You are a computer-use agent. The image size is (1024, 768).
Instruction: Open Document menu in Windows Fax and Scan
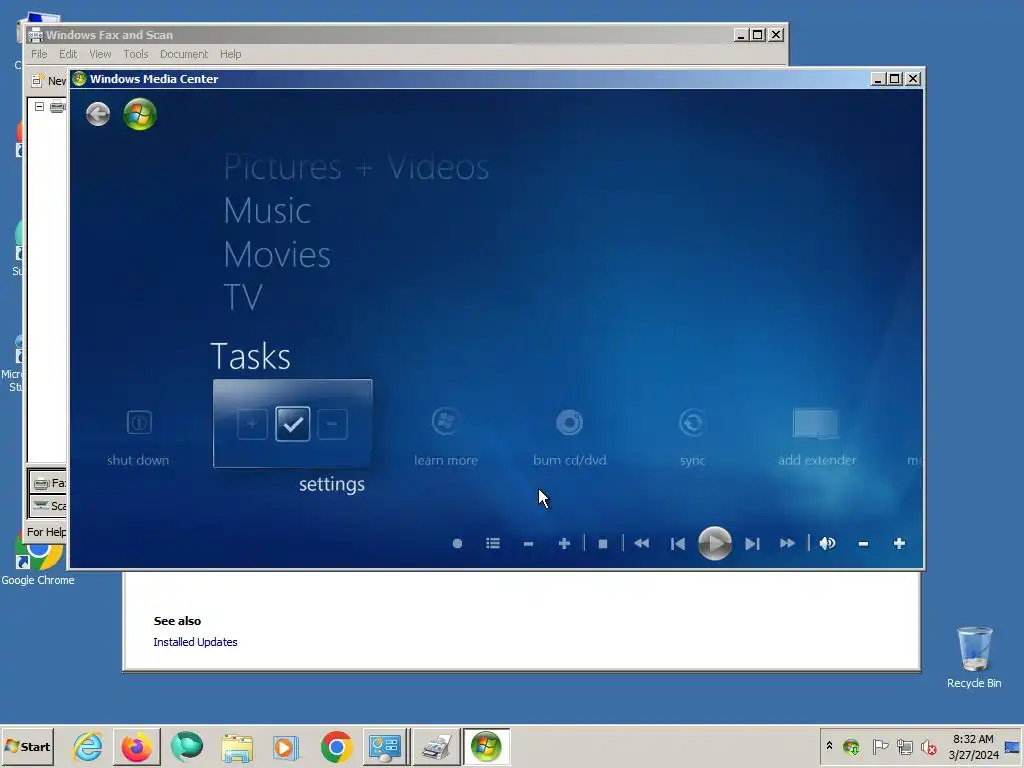click(x=184, y=54)
